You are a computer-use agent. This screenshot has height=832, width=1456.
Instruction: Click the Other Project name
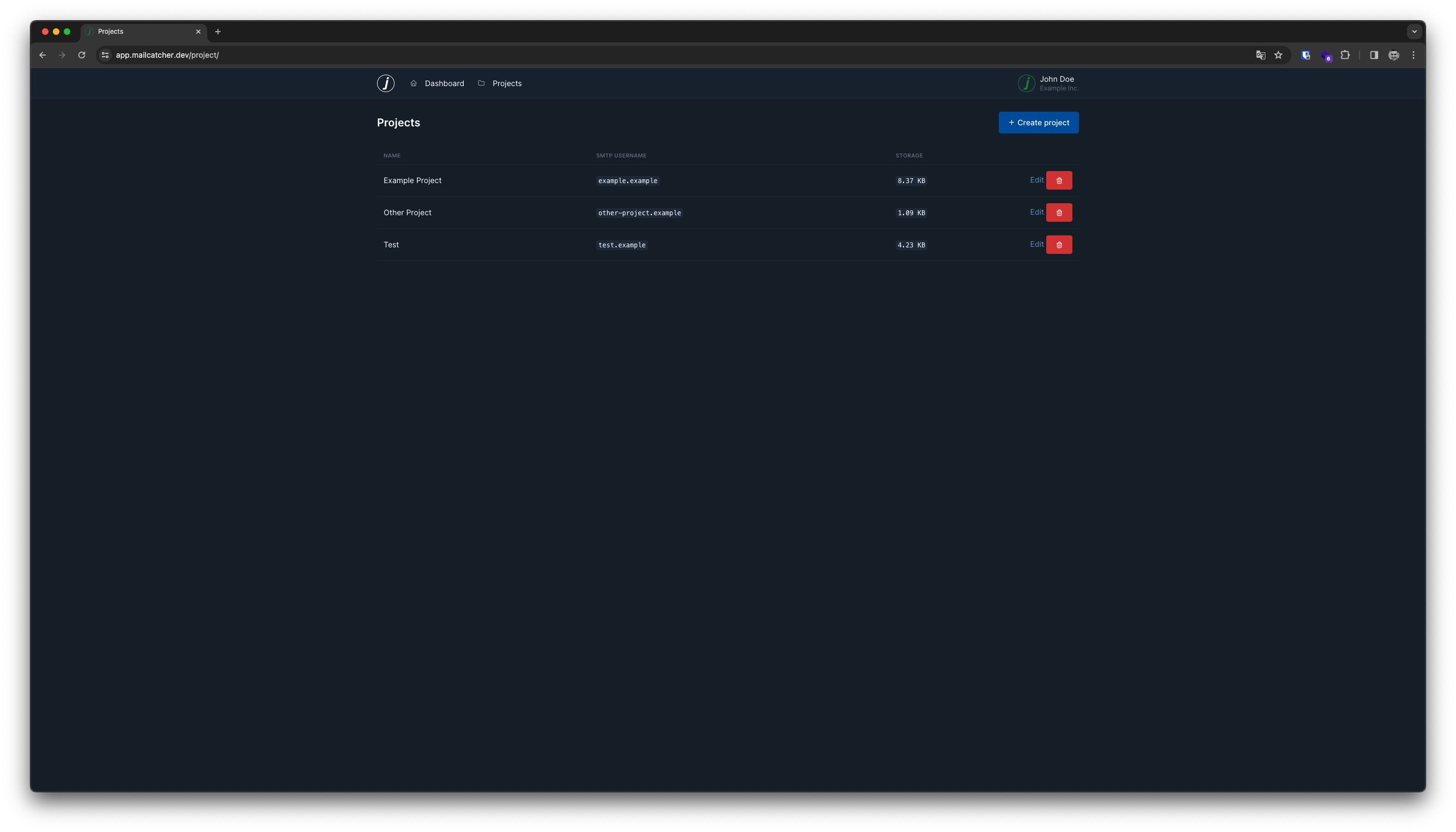[407, 212]
